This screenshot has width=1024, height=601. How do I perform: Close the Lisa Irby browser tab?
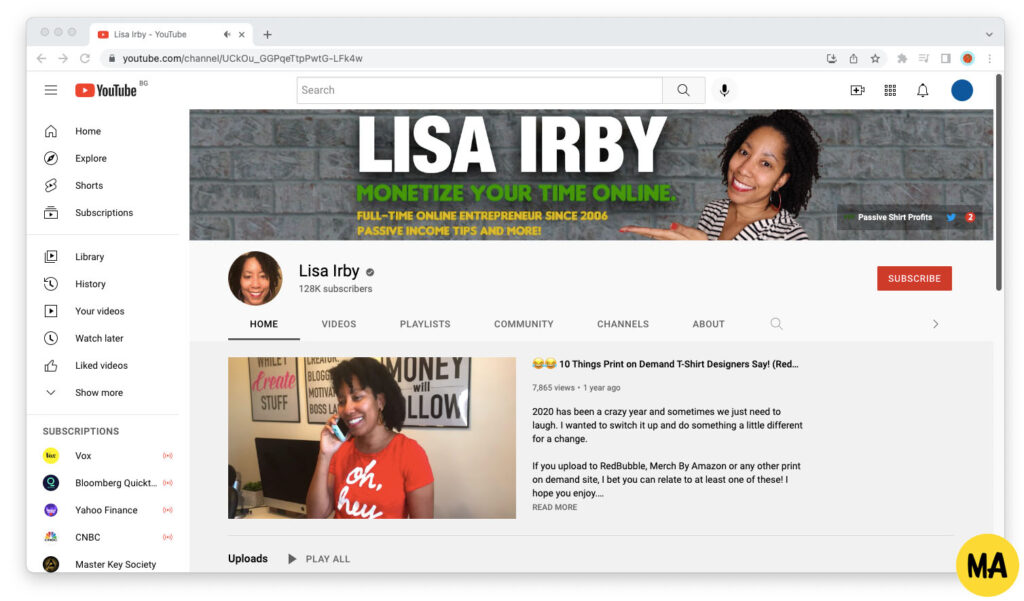(x=242, y=35)
